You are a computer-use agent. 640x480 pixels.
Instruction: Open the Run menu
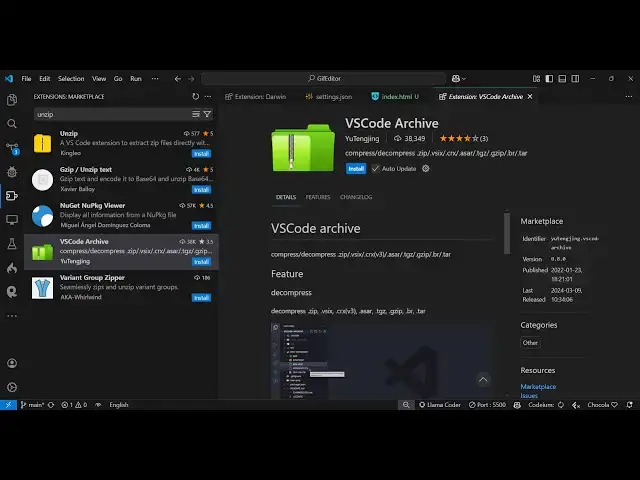136,79
